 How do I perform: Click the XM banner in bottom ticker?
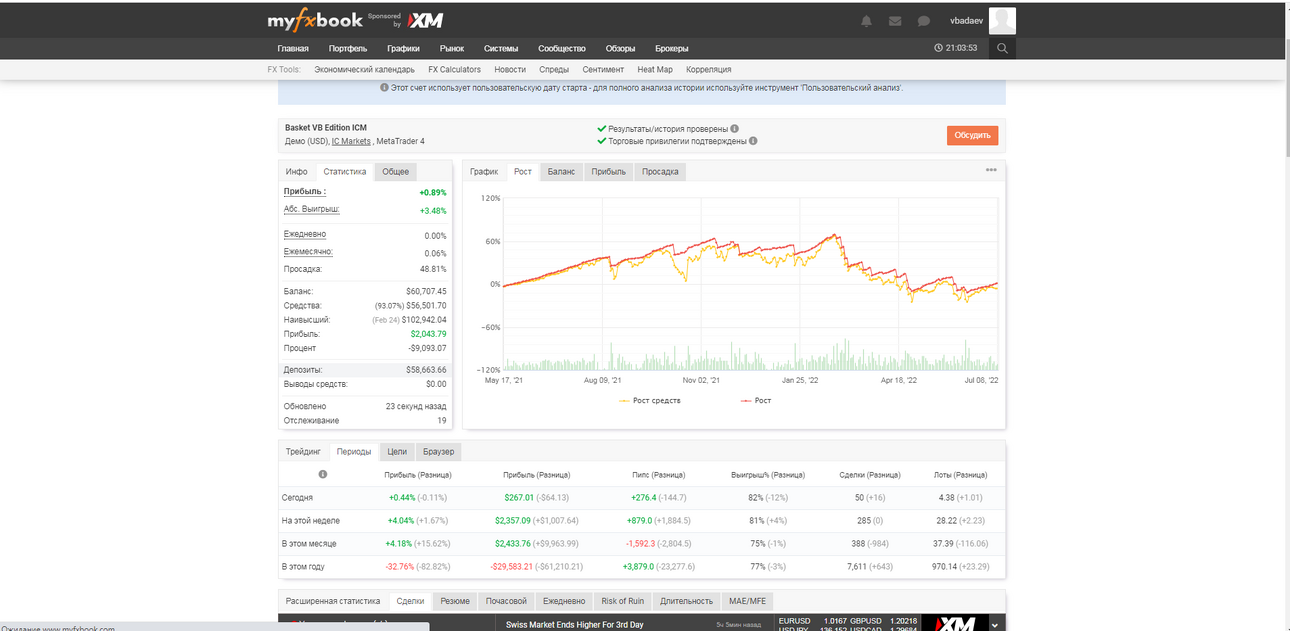pos(953,623)
